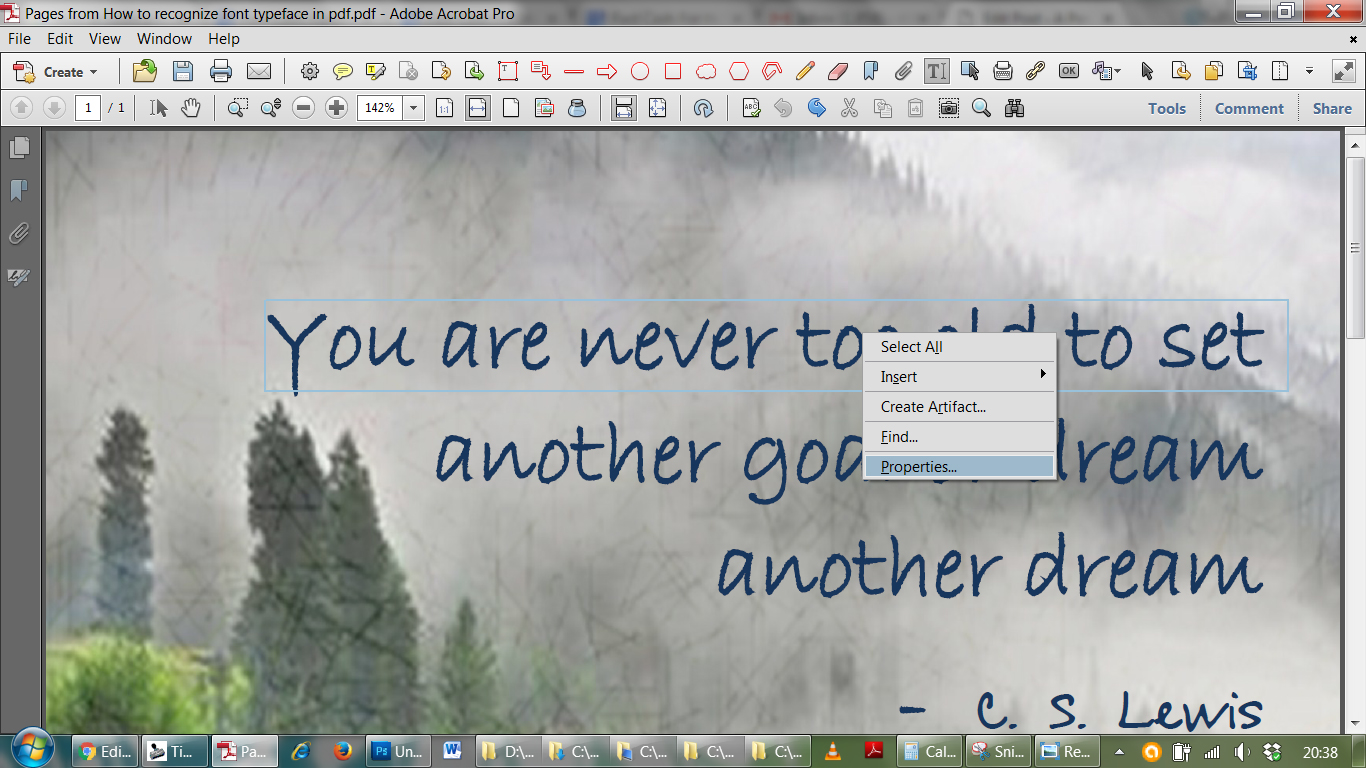Open the Window menu
1366x768 pixels.
(x=164, y=39)
